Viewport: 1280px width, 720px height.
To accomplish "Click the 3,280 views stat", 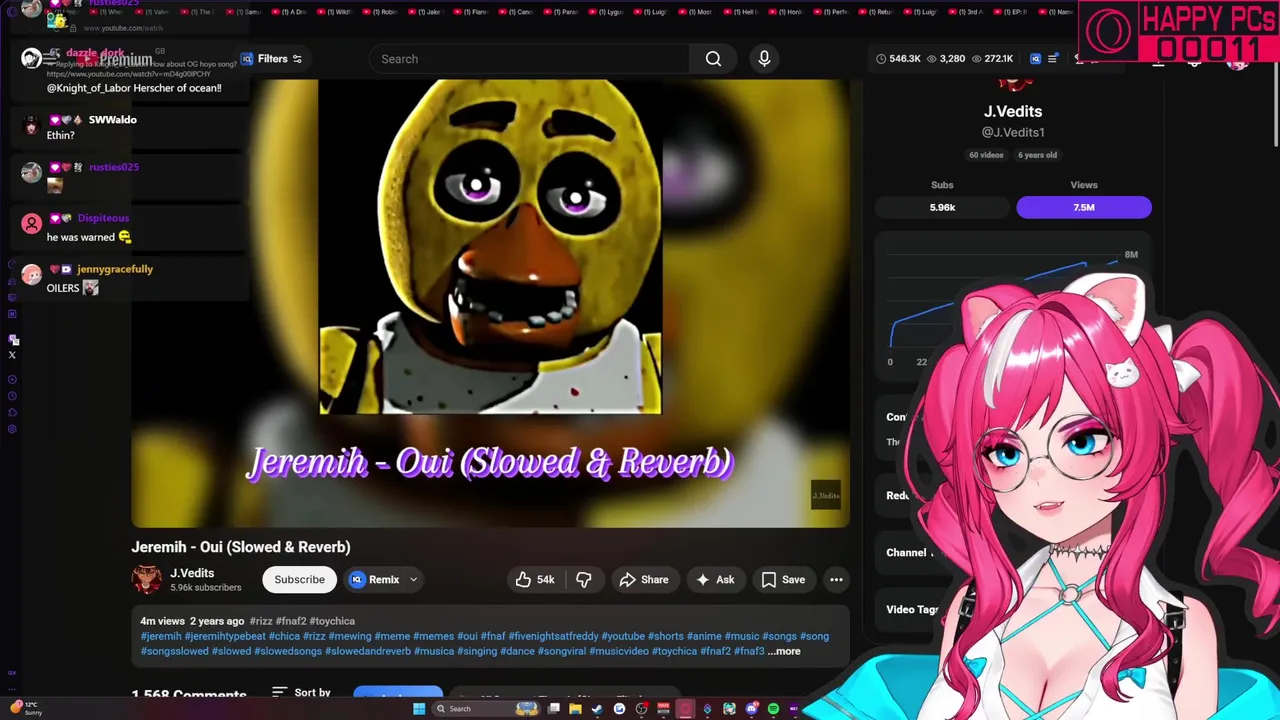I will [x=945, y=59].
